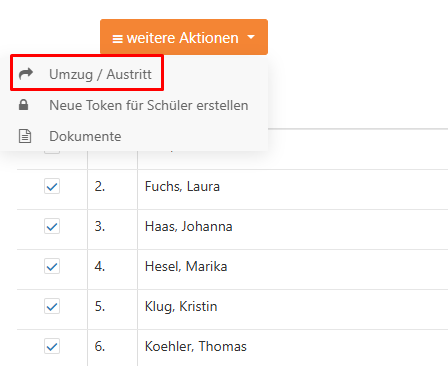Click the name Klug, Kristin
The width and height of the screenshot is (448, 366).
[181, 306]
